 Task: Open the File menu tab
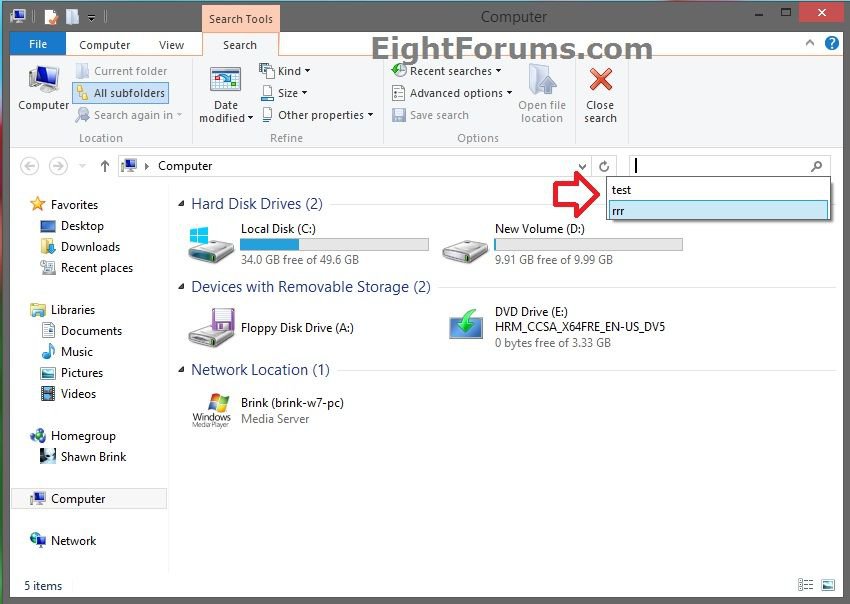pyautogui.click(x=37, y=44)
